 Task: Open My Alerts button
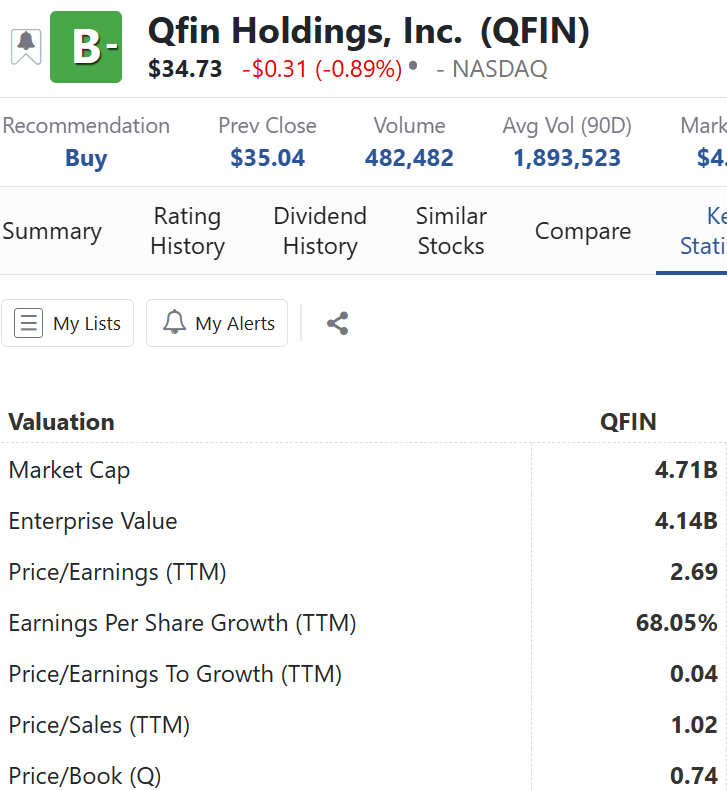click(217, 323)
